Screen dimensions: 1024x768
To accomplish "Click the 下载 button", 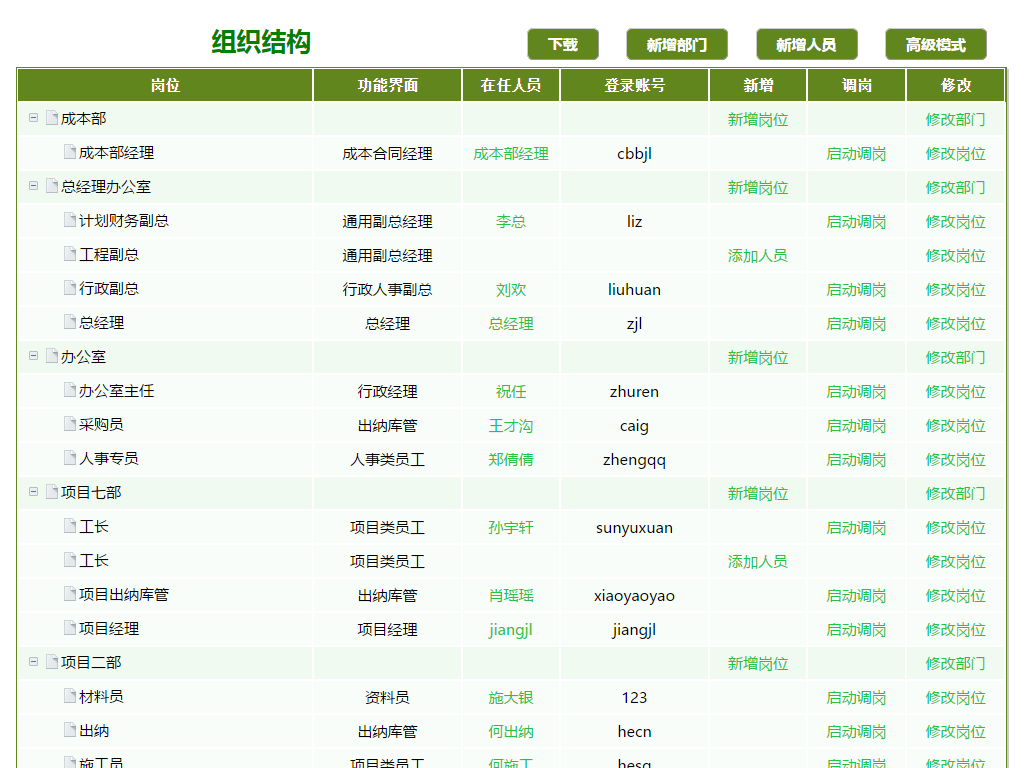I will point(563,44).
